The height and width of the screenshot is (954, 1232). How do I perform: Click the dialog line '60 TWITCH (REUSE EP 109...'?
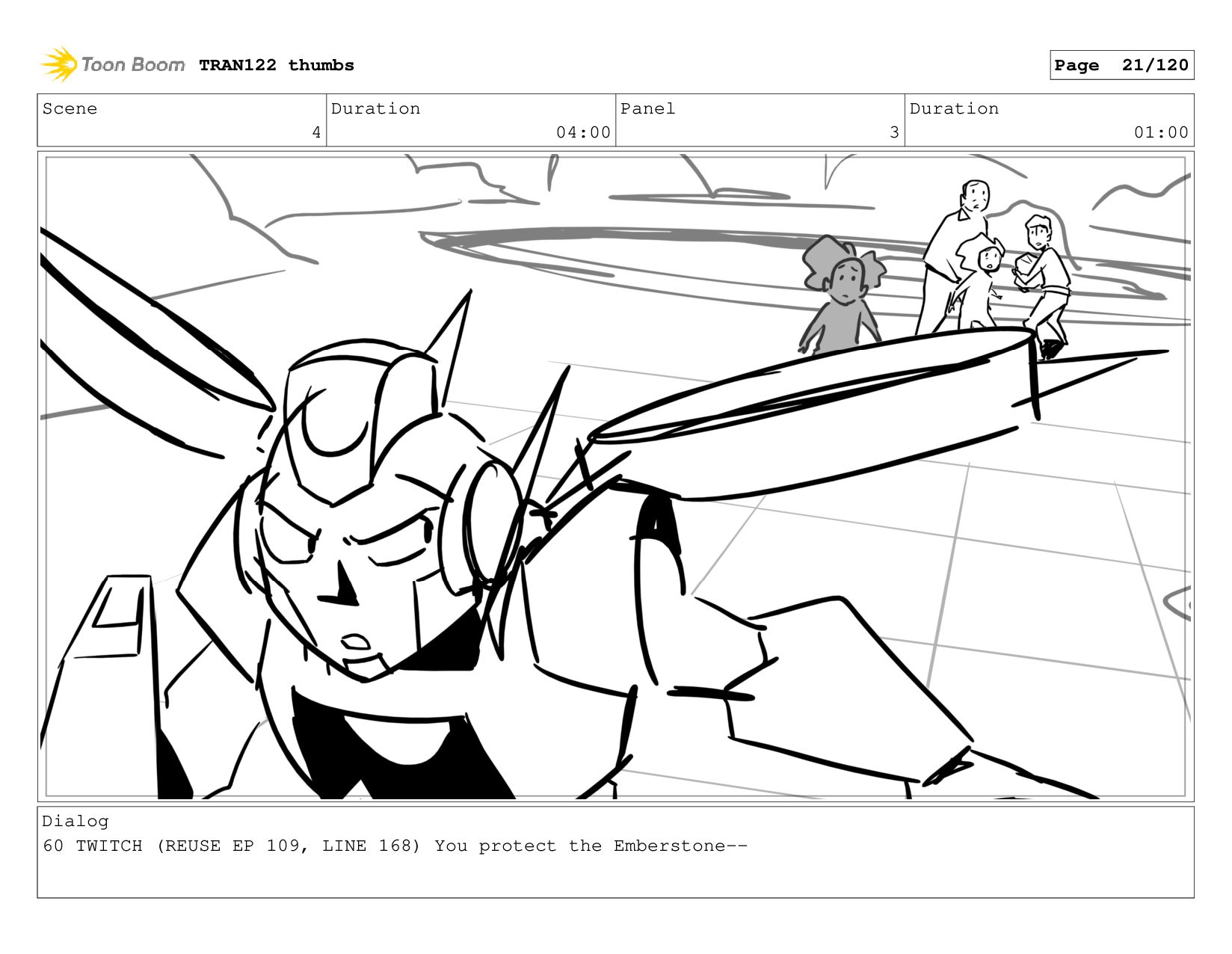(395, 846)
